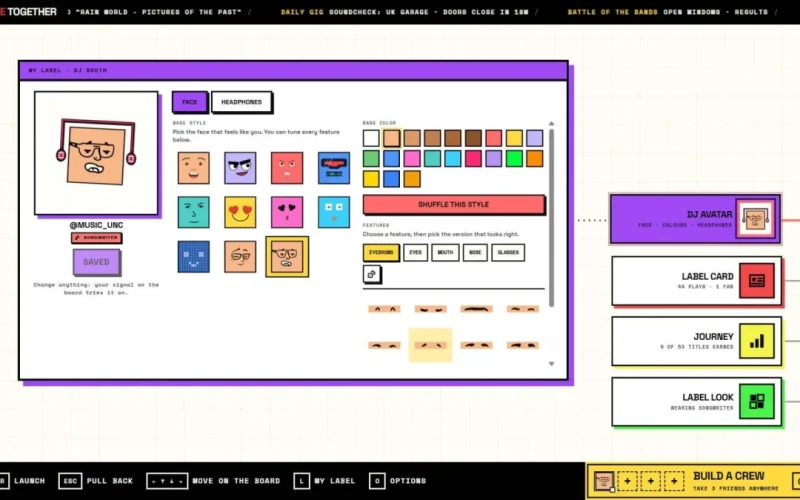Choose the highlighted eyebrow option
The width and height of the screenshot is (800, 500).
click(x=431, y=345)
